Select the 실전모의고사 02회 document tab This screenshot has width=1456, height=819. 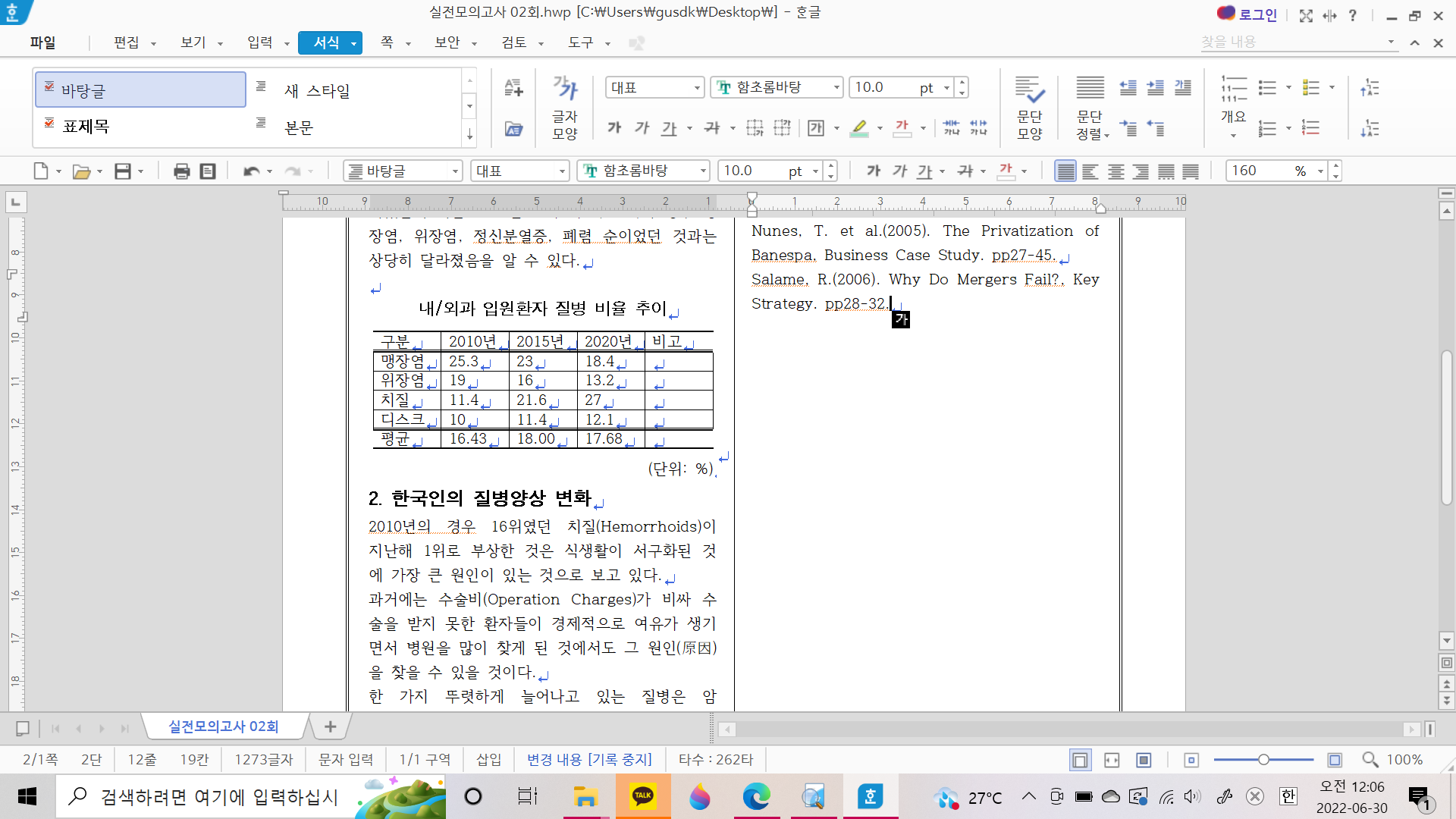click(224, 726)
